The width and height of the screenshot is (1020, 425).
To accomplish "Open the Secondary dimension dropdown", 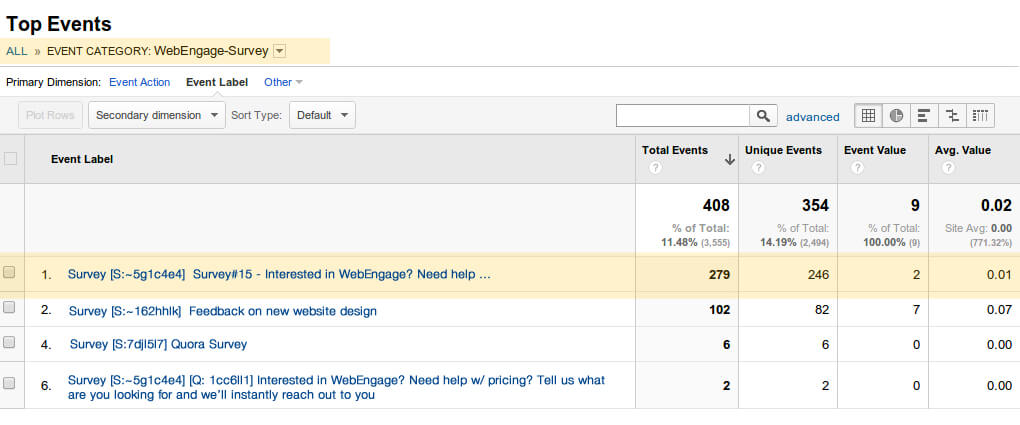I will pyautogui.click(x=157, y=115).
